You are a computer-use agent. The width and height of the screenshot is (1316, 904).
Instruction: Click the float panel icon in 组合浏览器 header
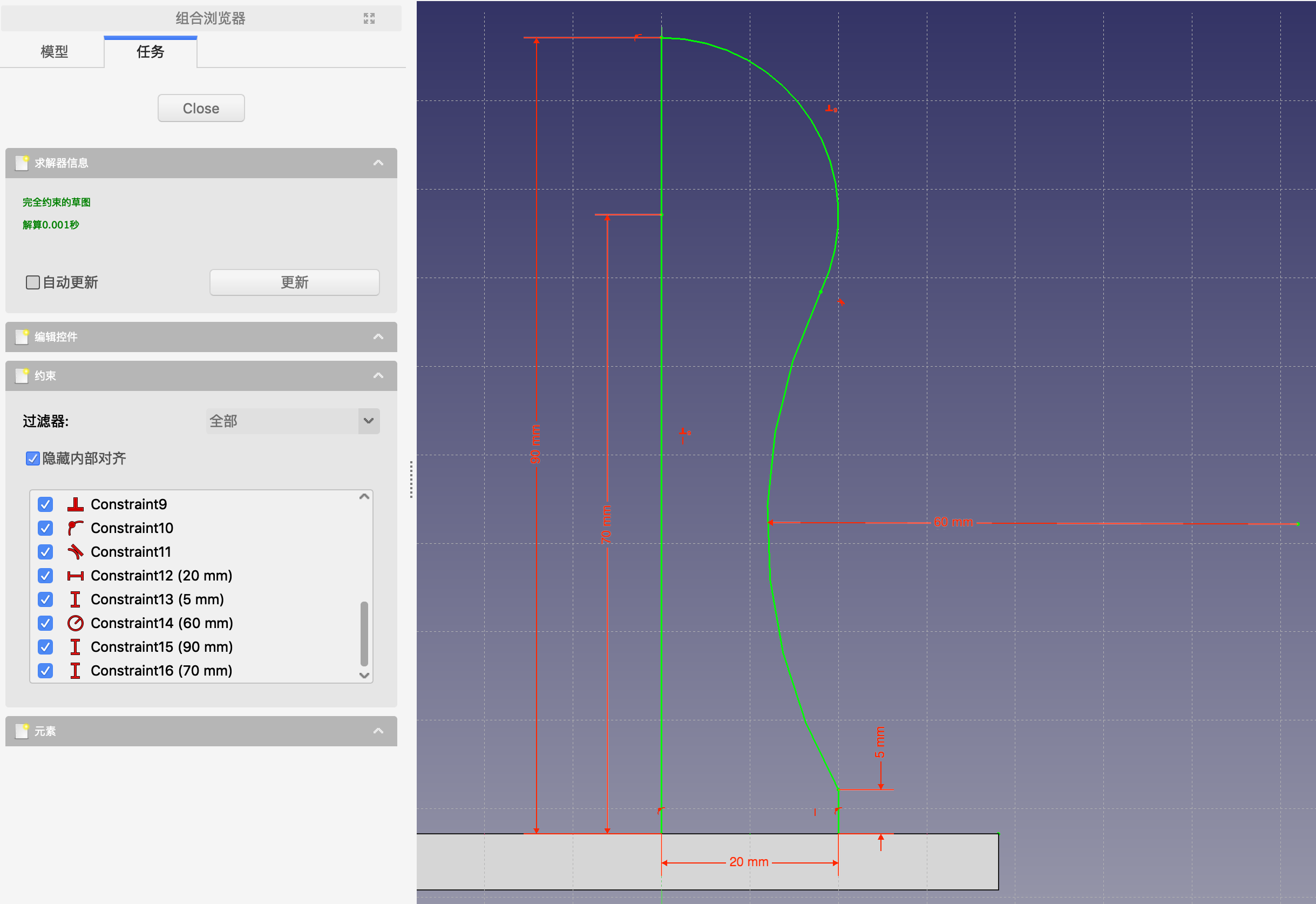tap(369, 19)
